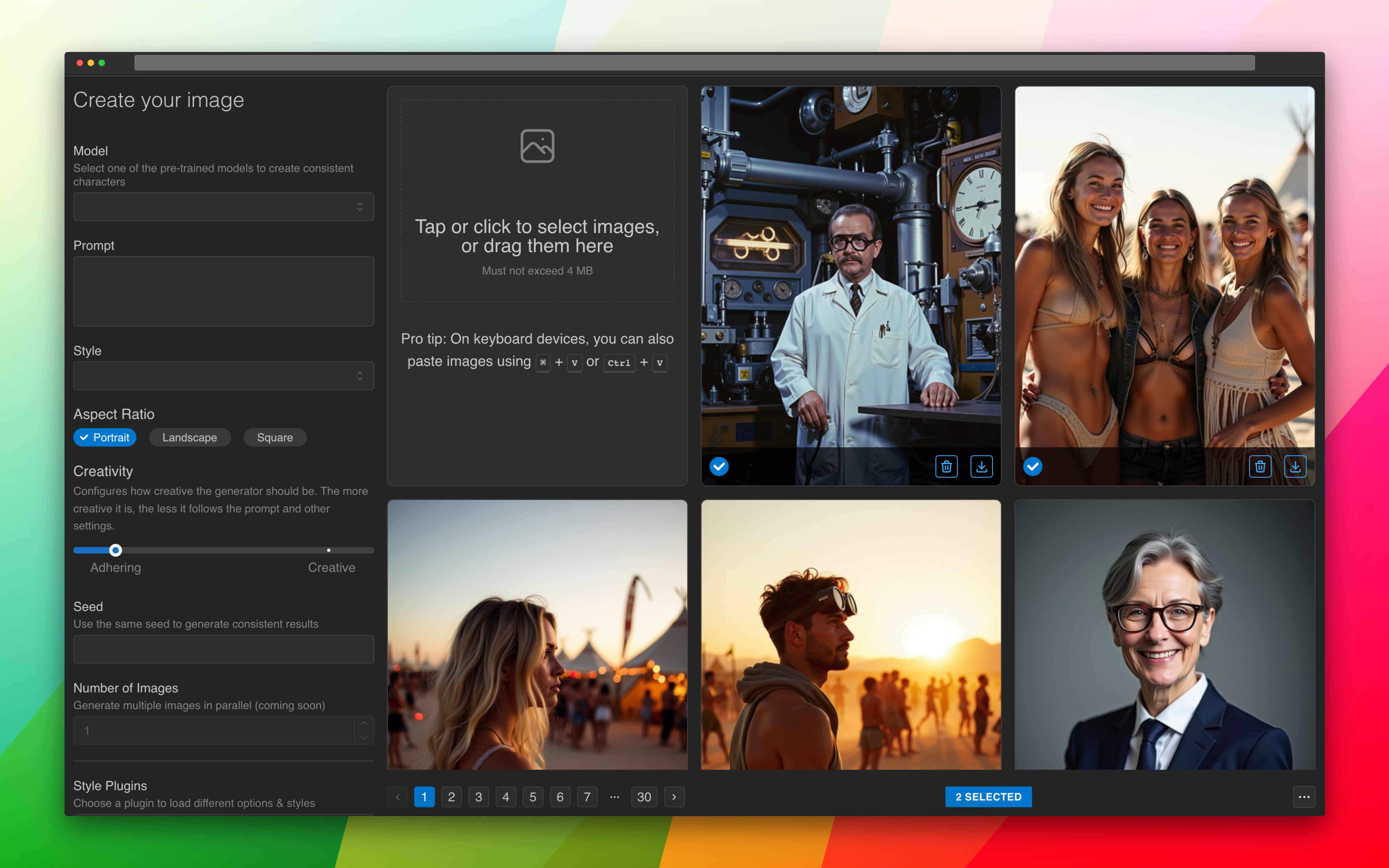Click the 2 SELECTED badge

988,797
